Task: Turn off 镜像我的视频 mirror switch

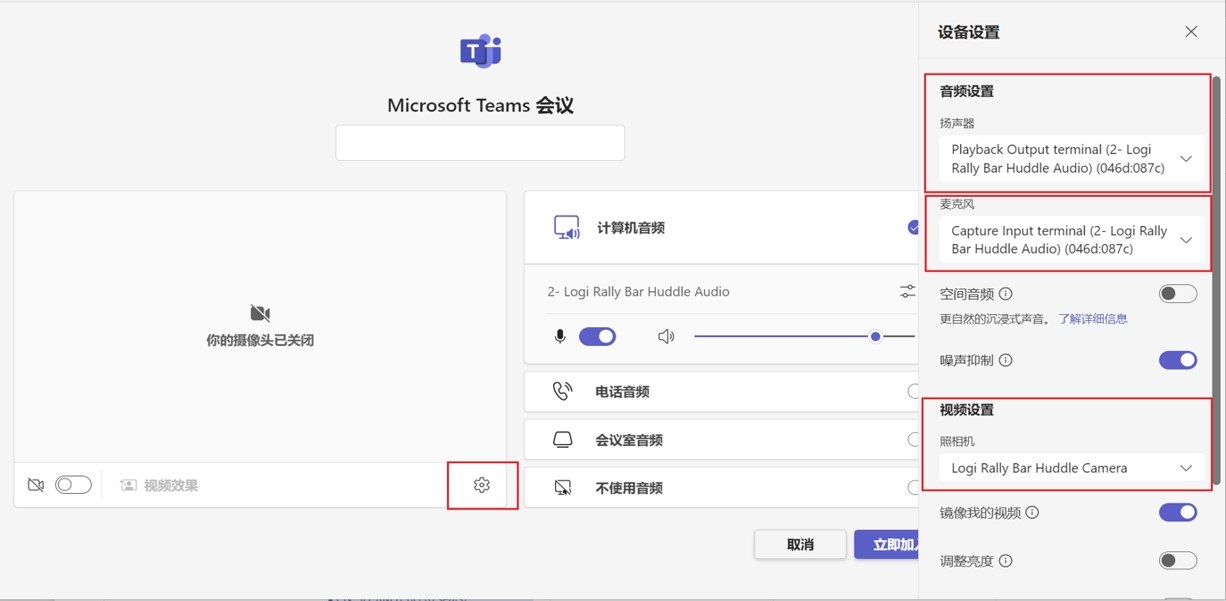Action: [1178, 513]
